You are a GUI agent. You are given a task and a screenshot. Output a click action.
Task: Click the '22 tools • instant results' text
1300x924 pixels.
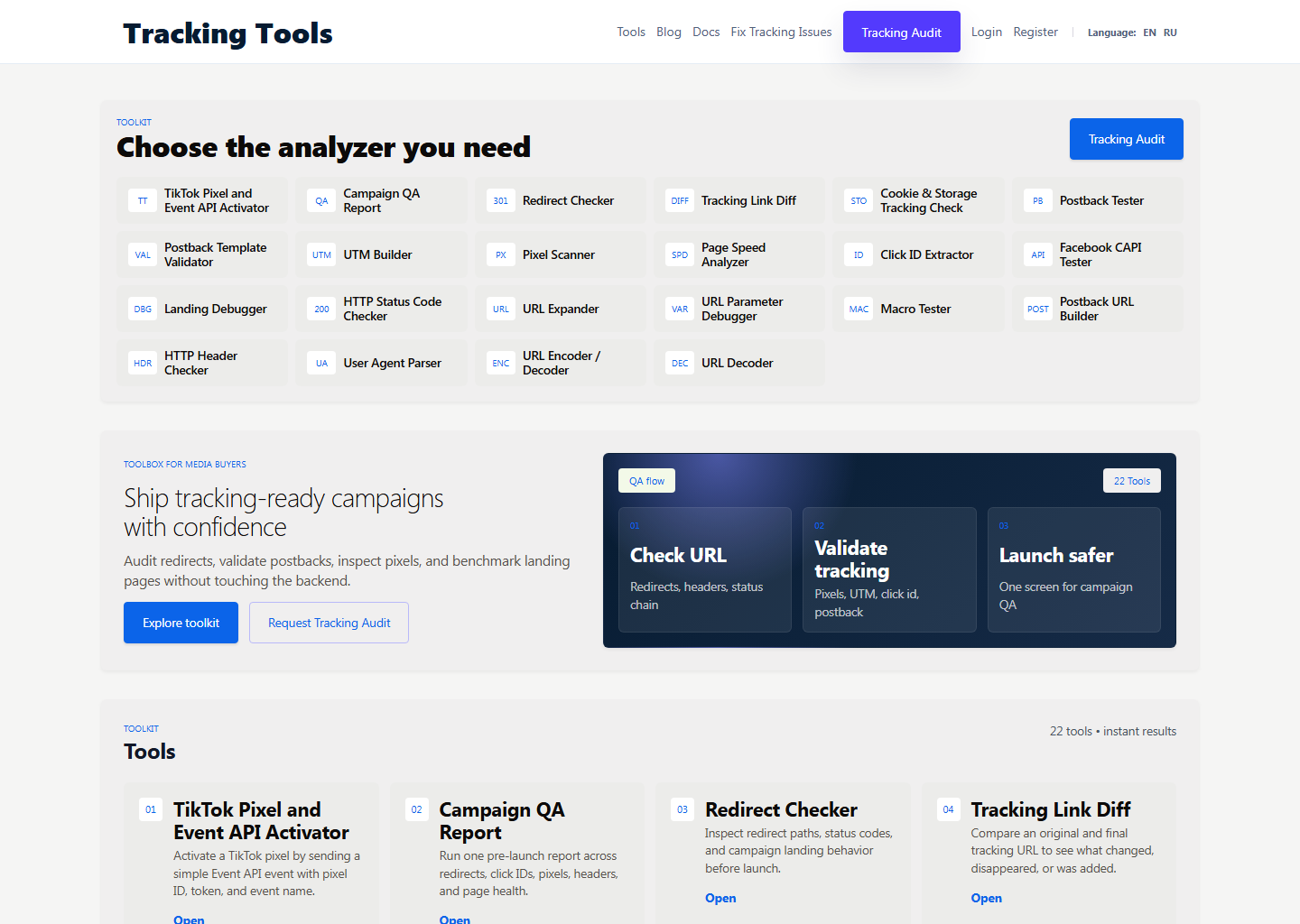click(x=1112, y=731)
